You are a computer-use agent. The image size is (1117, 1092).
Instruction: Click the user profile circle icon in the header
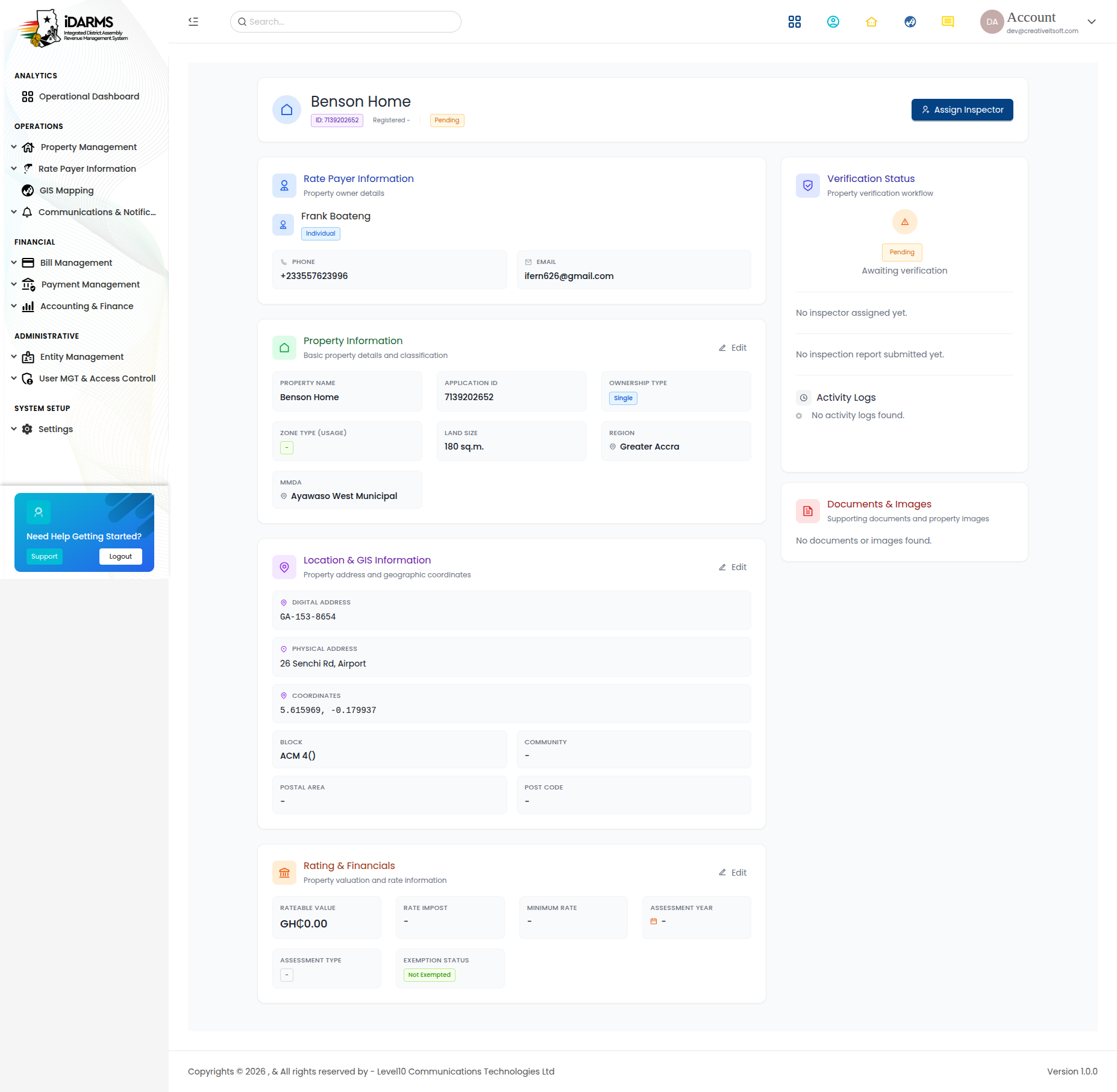pyautogui.click(x=833, y=22)
